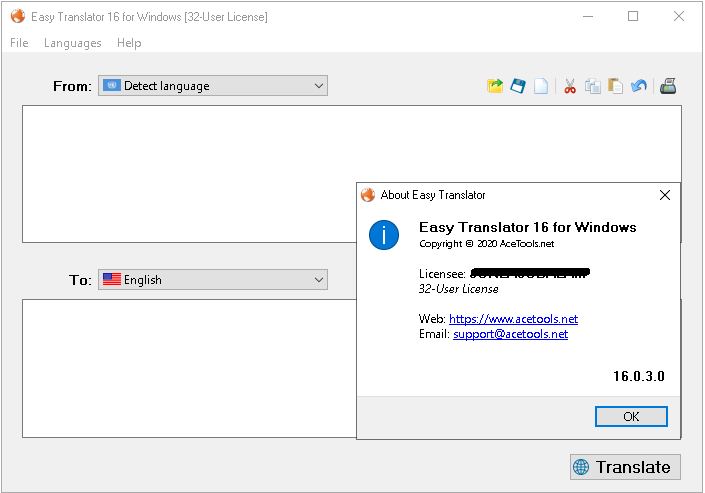The image size is (705, 493).
Task: Click the Copy toolbar icon
Action: point(593,86)
